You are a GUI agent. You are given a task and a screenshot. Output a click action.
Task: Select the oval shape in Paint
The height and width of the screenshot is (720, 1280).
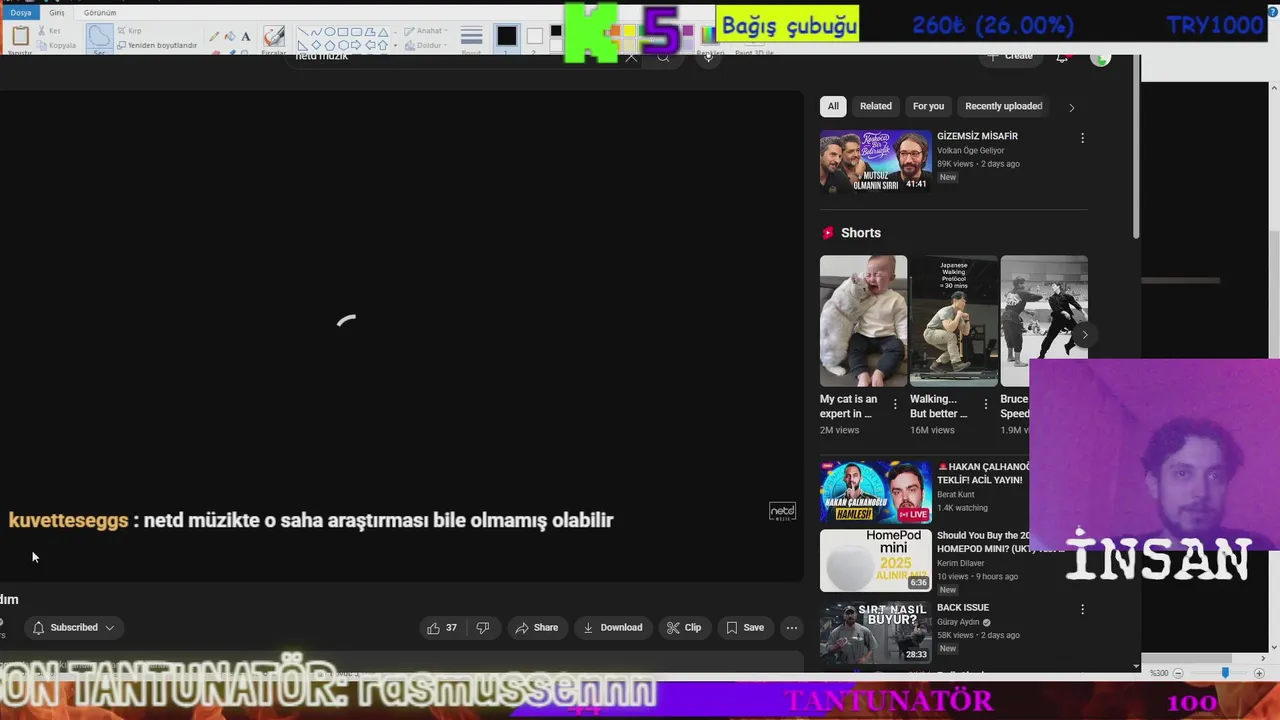[x=330, y=32]
